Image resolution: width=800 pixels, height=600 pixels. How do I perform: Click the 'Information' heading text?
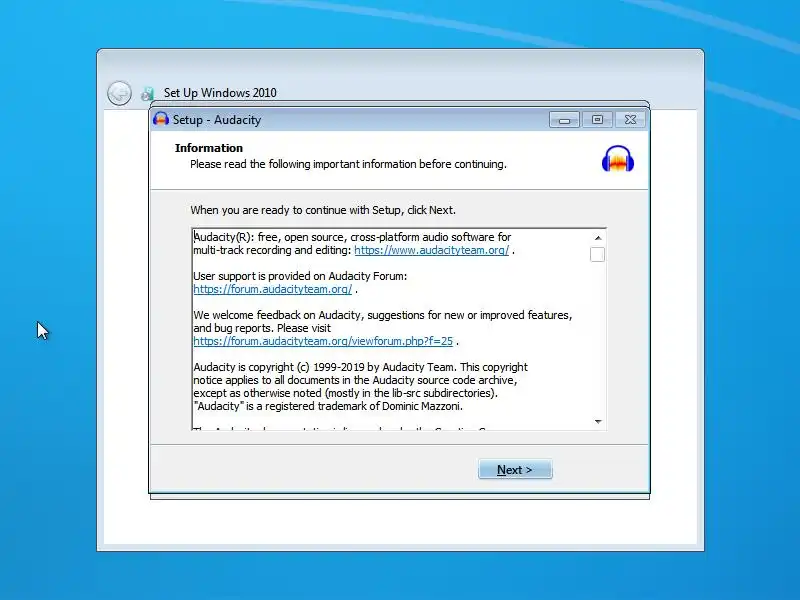(209, 148)
